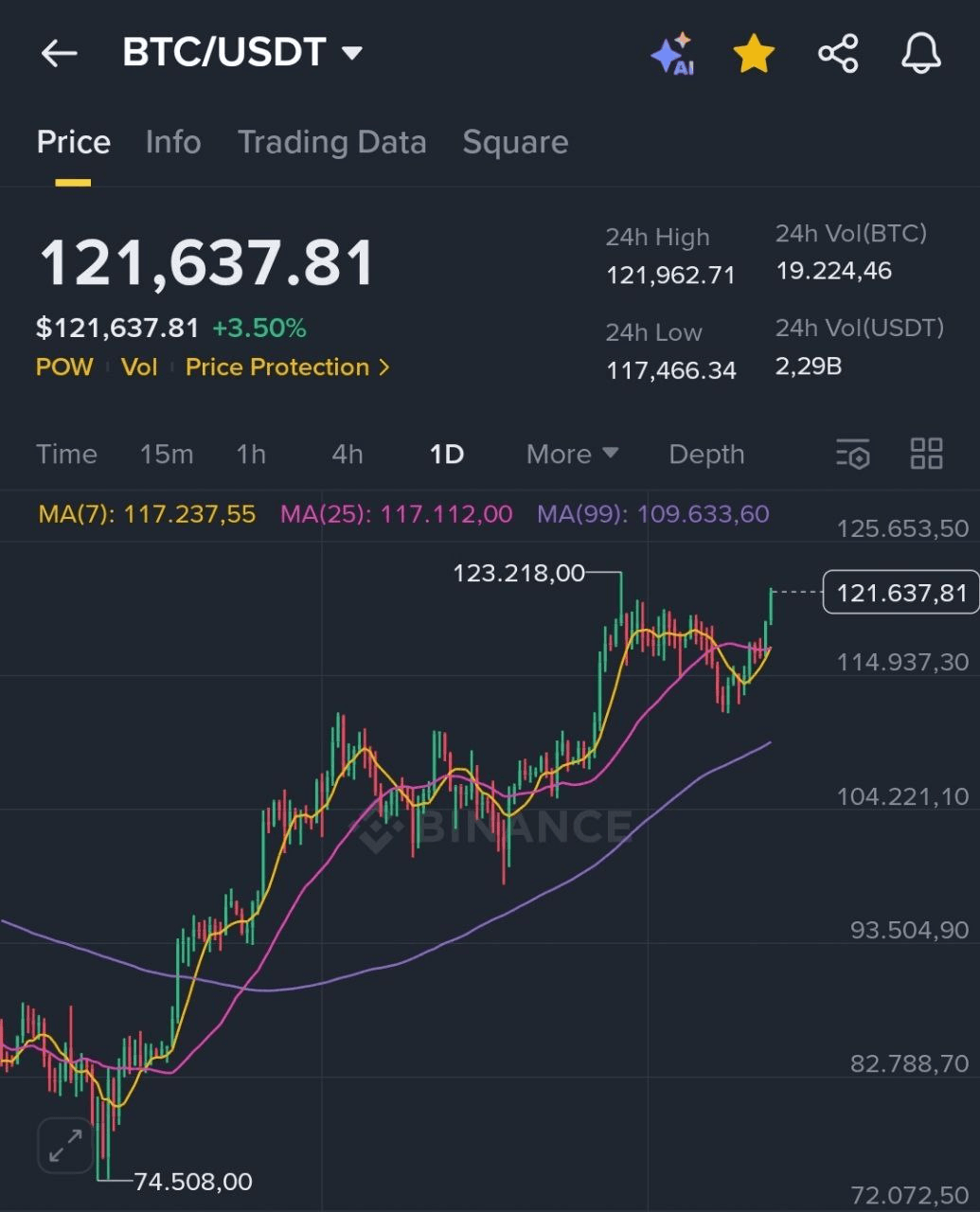Tap the POW tag link
The image size is (980, 1212).
click(64, 367)
